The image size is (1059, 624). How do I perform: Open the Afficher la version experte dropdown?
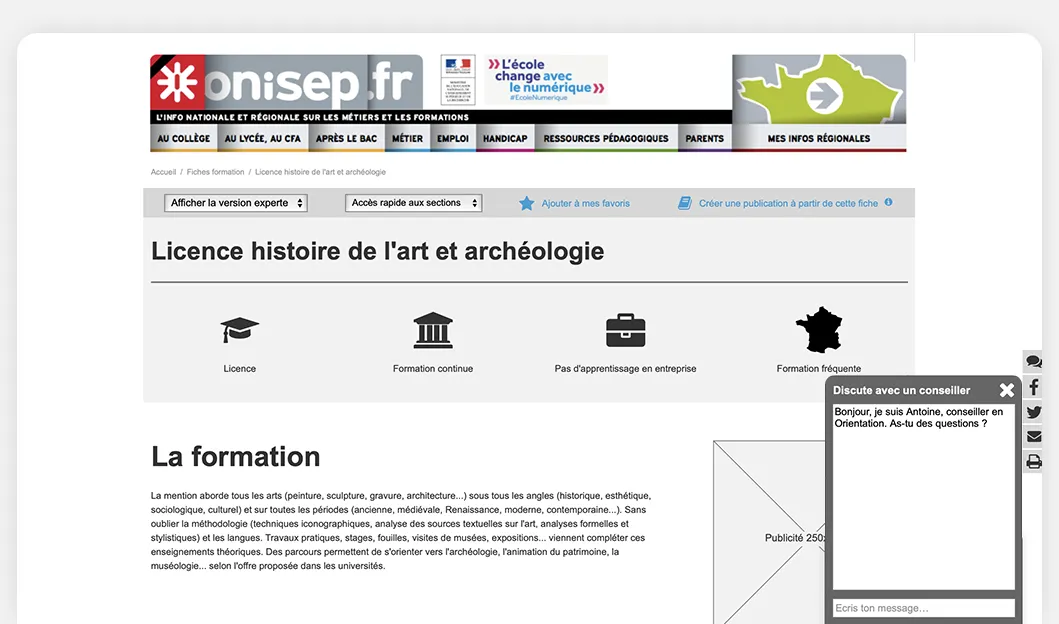[235, 202]
